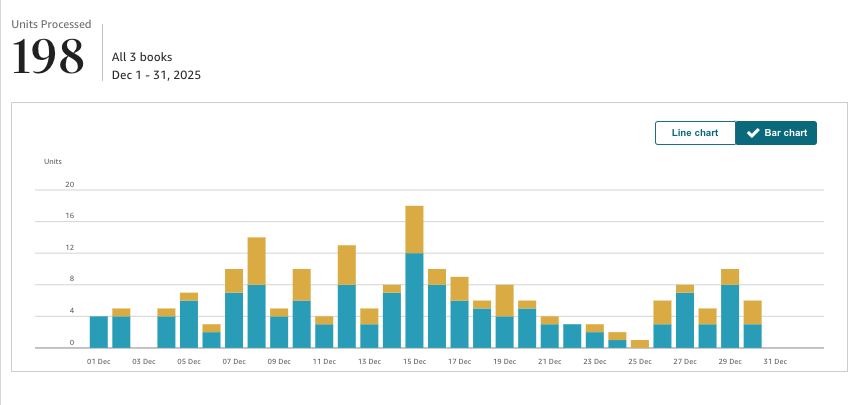The image size is (853, 405).
Task: Click the 'All 3 books' text
Action: coord(142,57)
